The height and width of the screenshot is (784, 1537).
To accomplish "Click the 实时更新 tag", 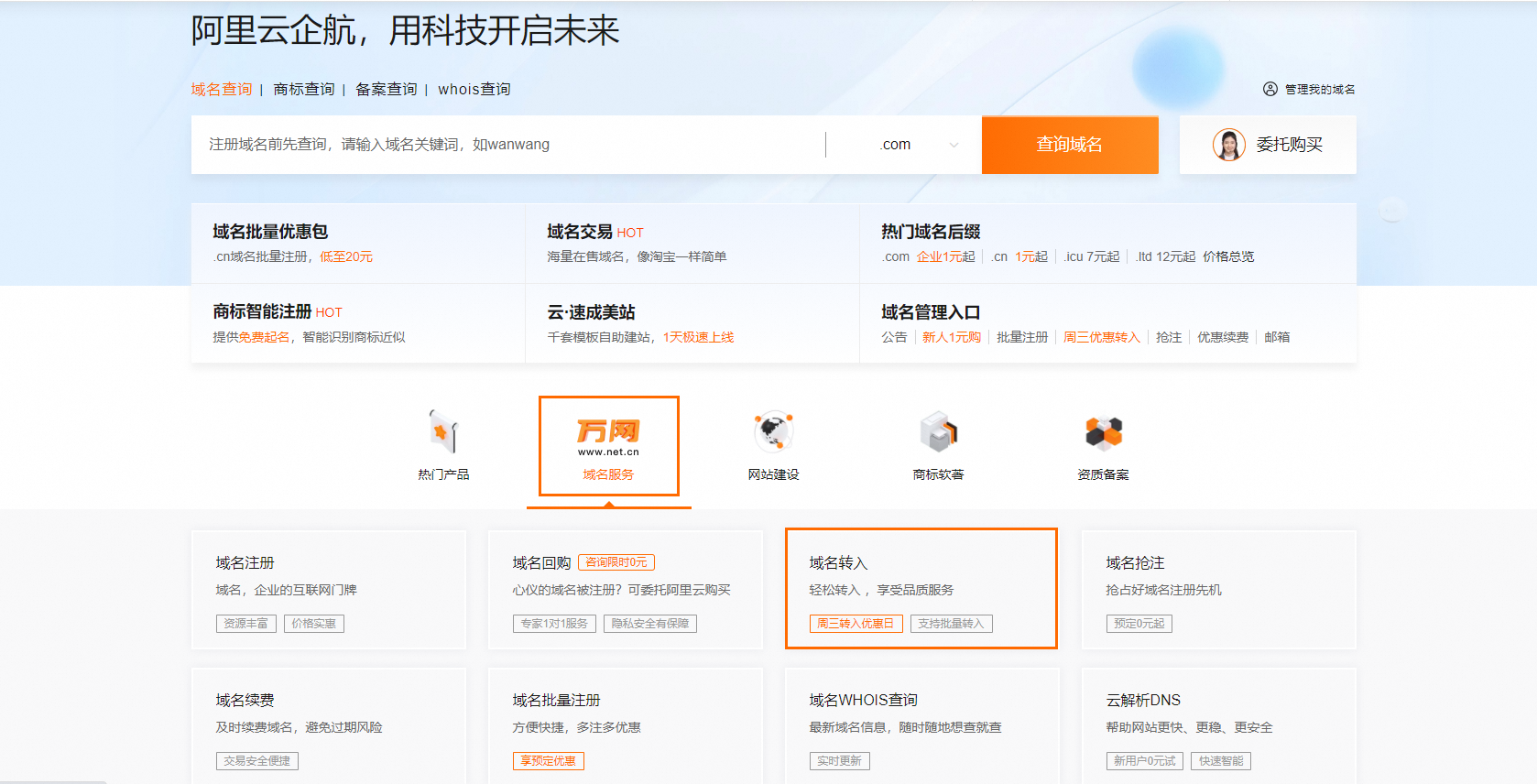I will [840, 761].
